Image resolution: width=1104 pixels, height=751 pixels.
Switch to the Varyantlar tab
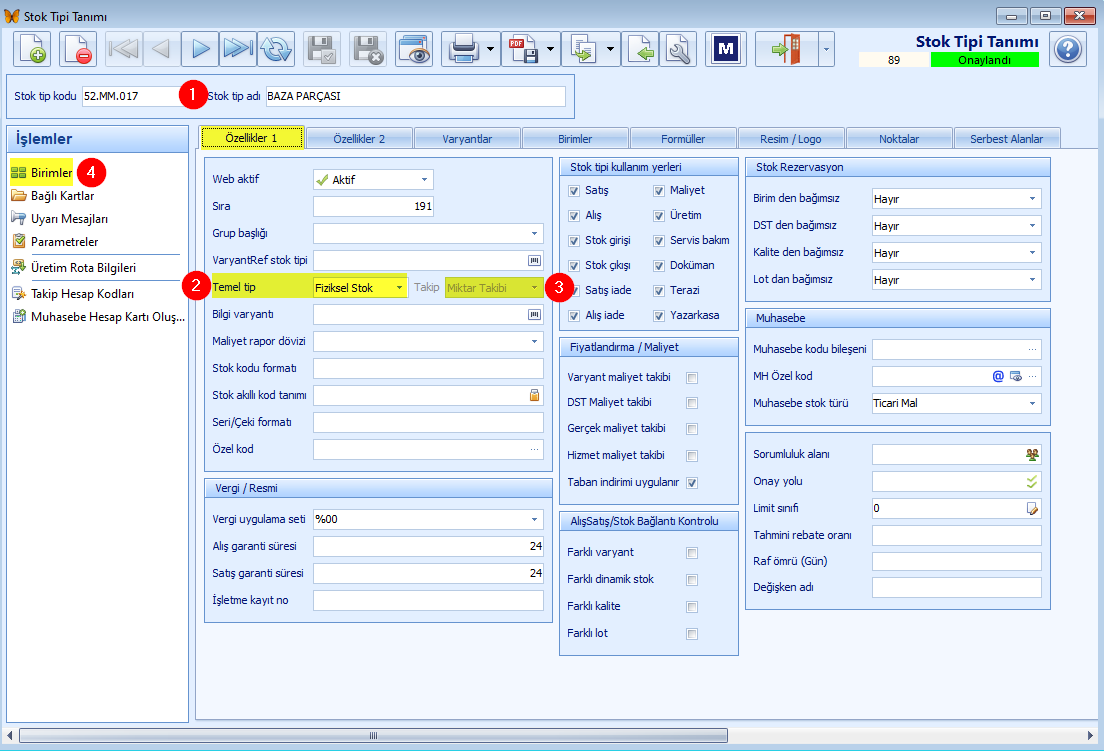pos(468,139)
